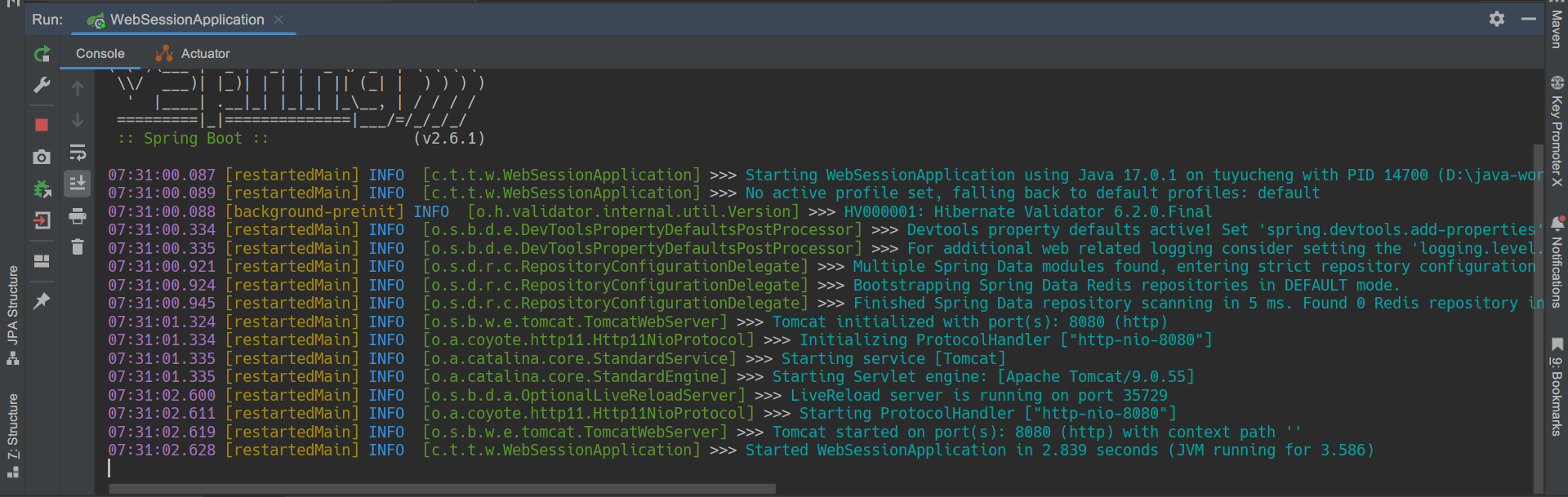Screen dimensions: 1568x497
Task: Hide the Run tool window with the minimize dash
Action: coord(1529,19)
